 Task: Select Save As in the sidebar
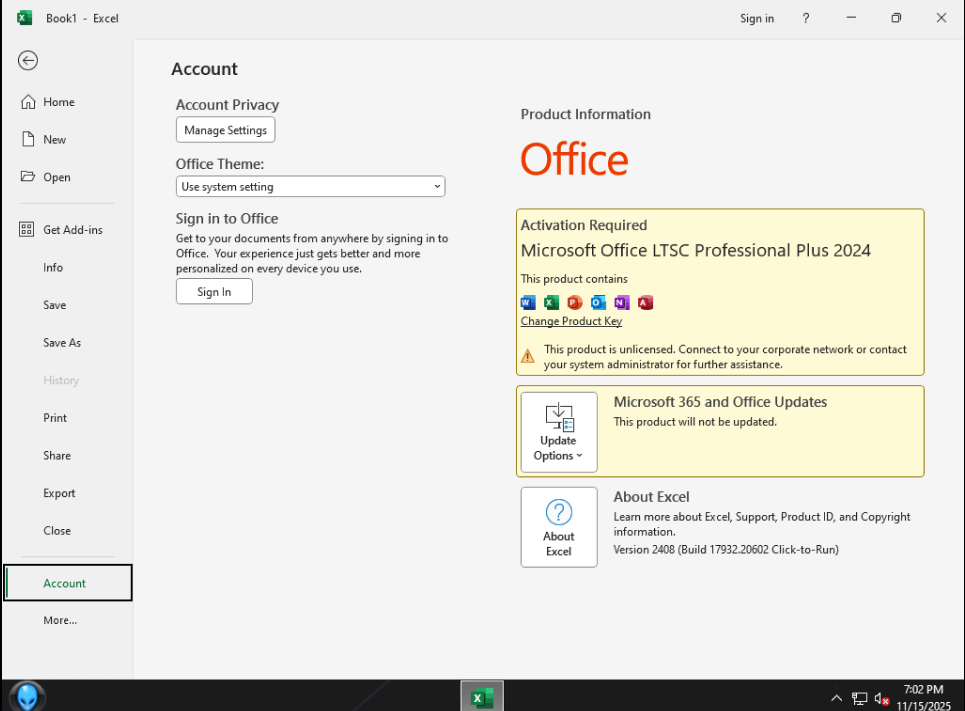click(62, 343)
